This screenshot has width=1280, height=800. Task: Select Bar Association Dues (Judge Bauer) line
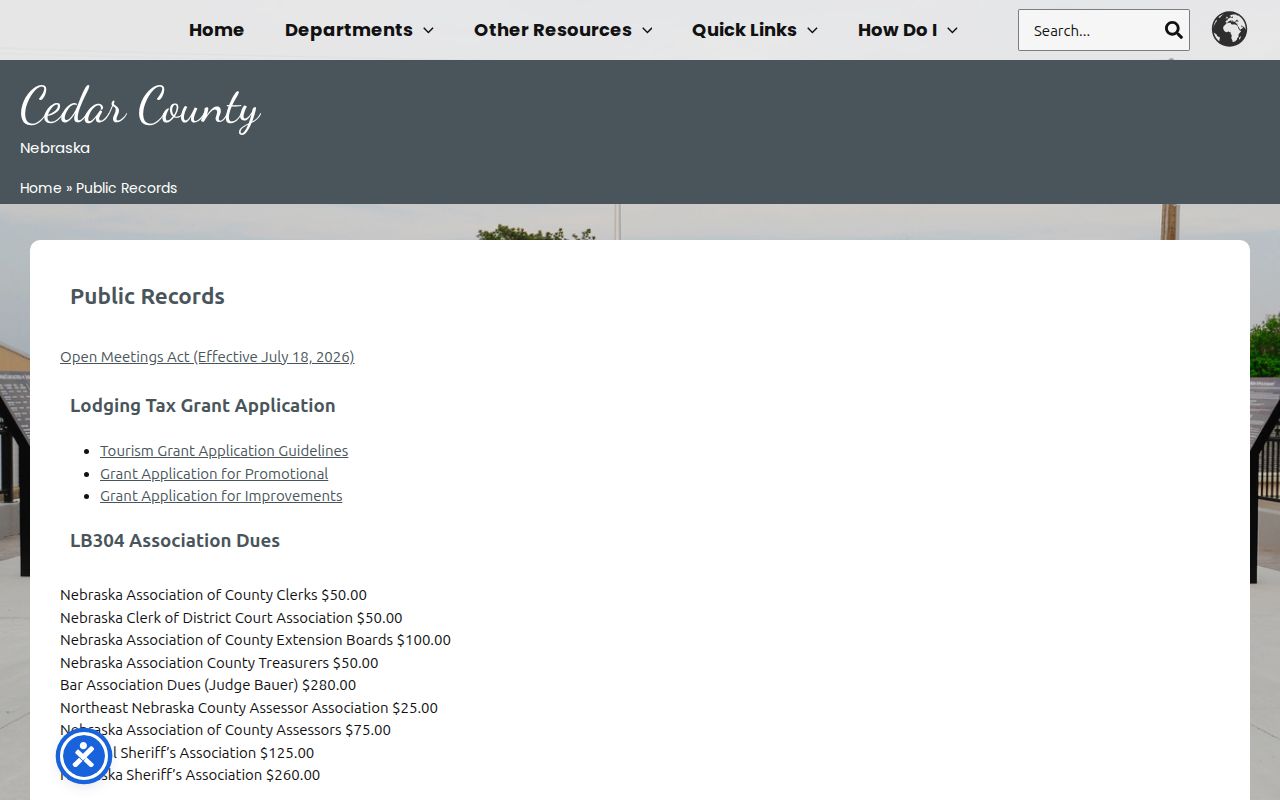coord(208,685)
